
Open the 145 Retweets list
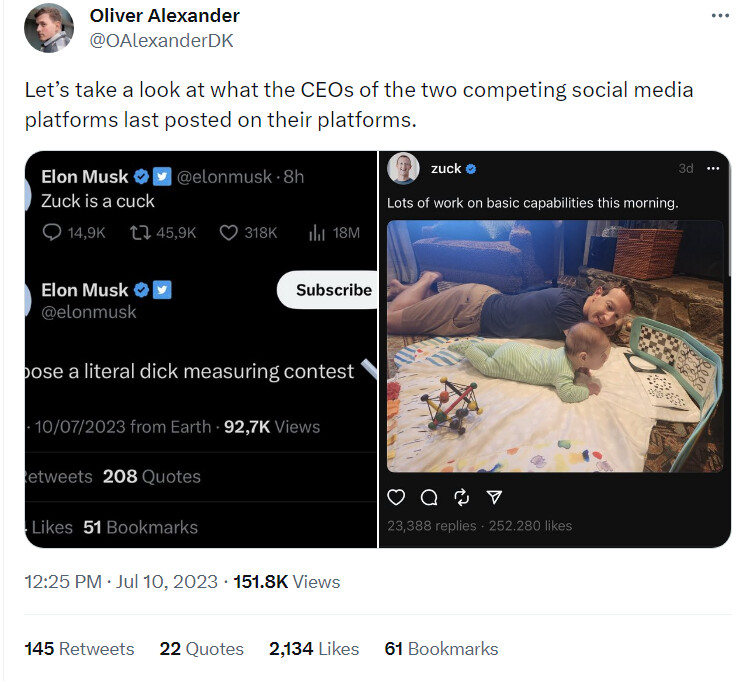click(x=79, y=649)
